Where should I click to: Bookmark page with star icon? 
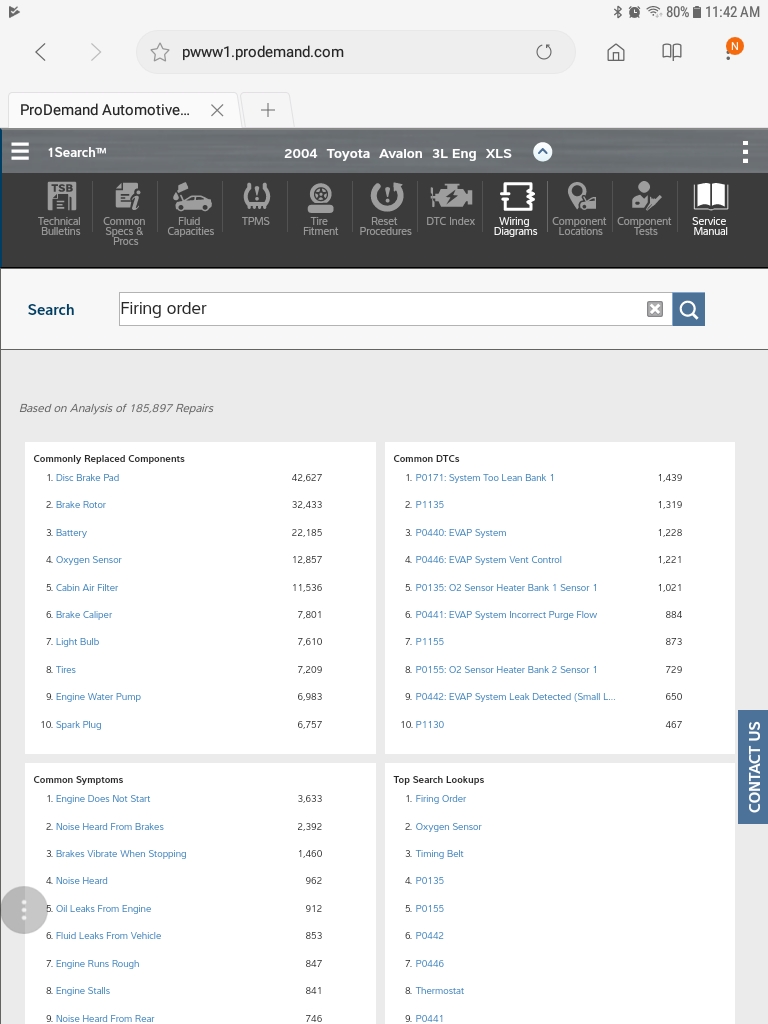pyautogui.click(x=160, y=52)
